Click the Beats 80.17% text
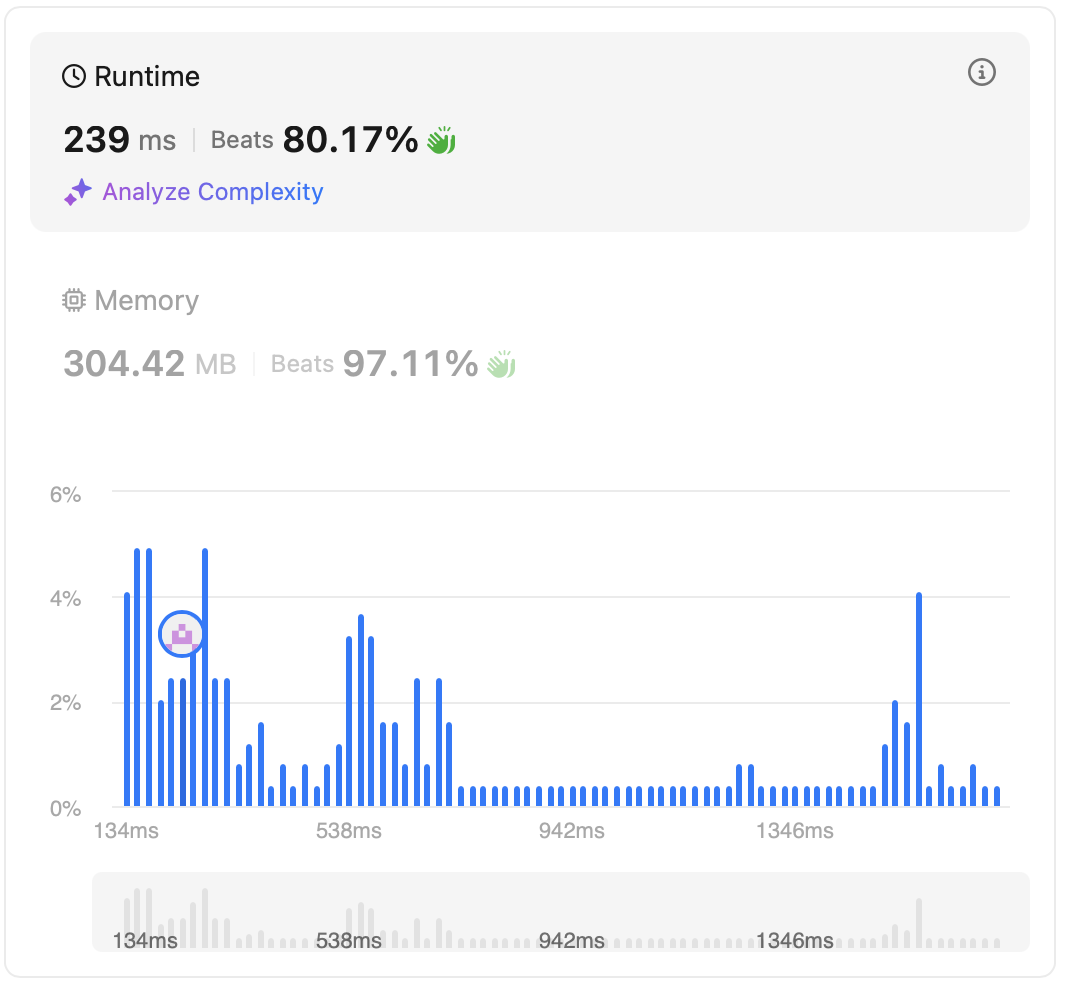The image size is (1076, 996). 314,140
